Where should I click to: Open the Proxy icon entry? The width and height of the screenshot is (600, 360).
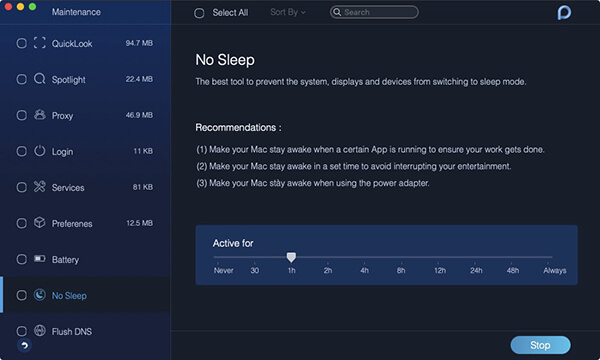[x=39, y=115]
